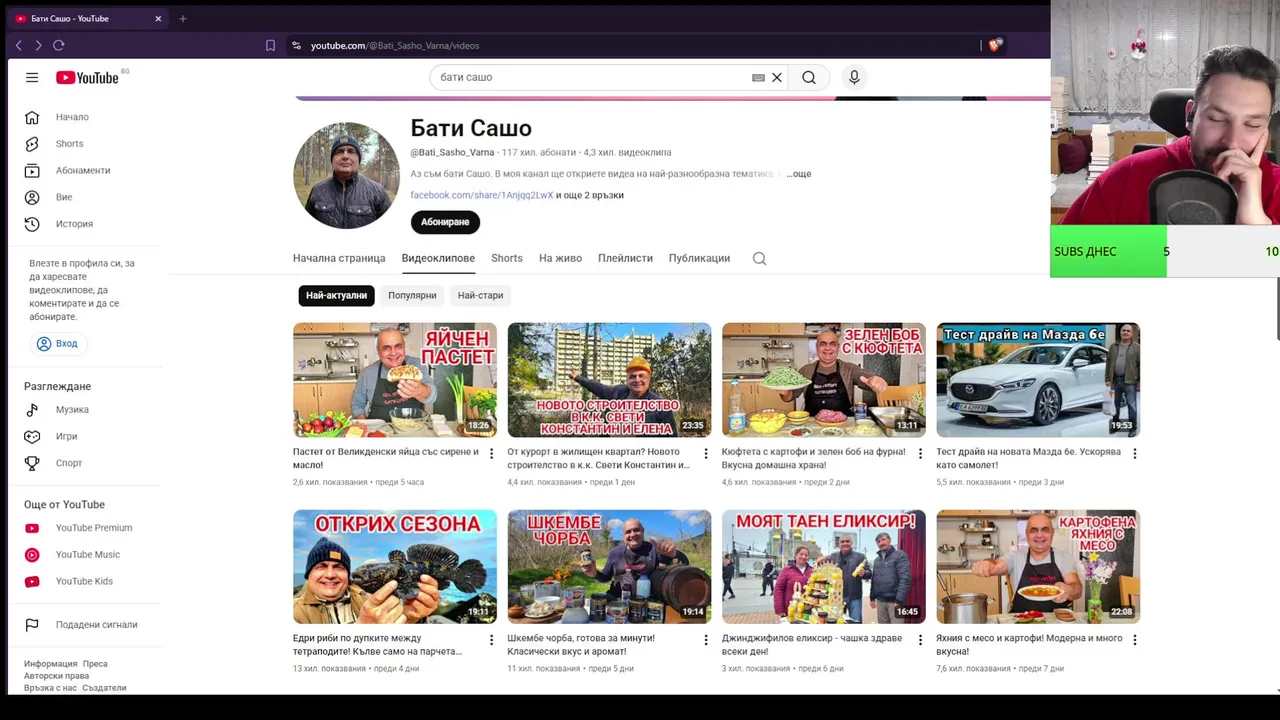Open options menu for Яхния с месо video
1280x720 pixels.
[1134, 640]
